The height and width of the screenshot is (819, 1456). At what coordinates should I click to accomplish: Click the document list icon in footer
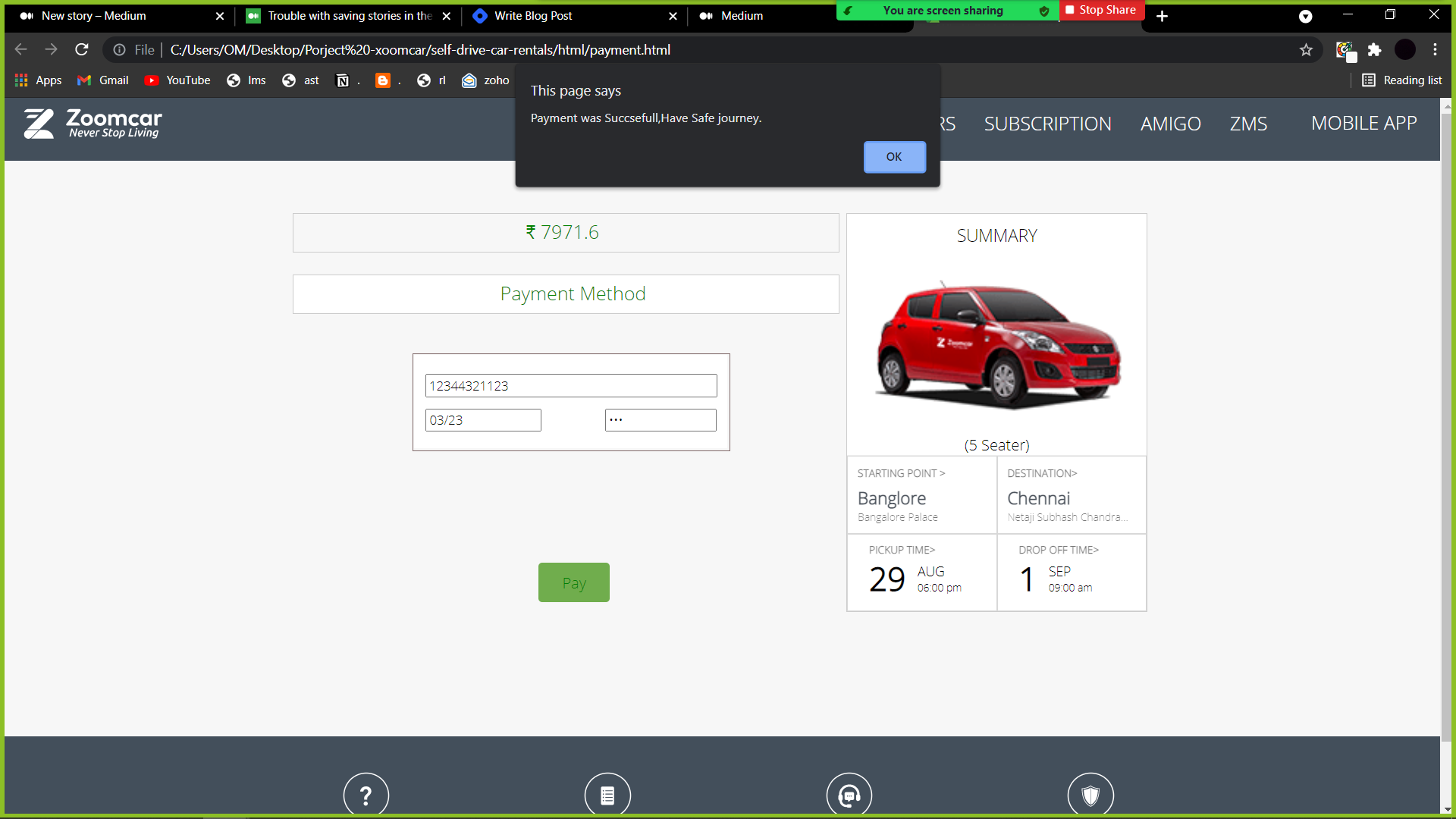tap(607, 795)
